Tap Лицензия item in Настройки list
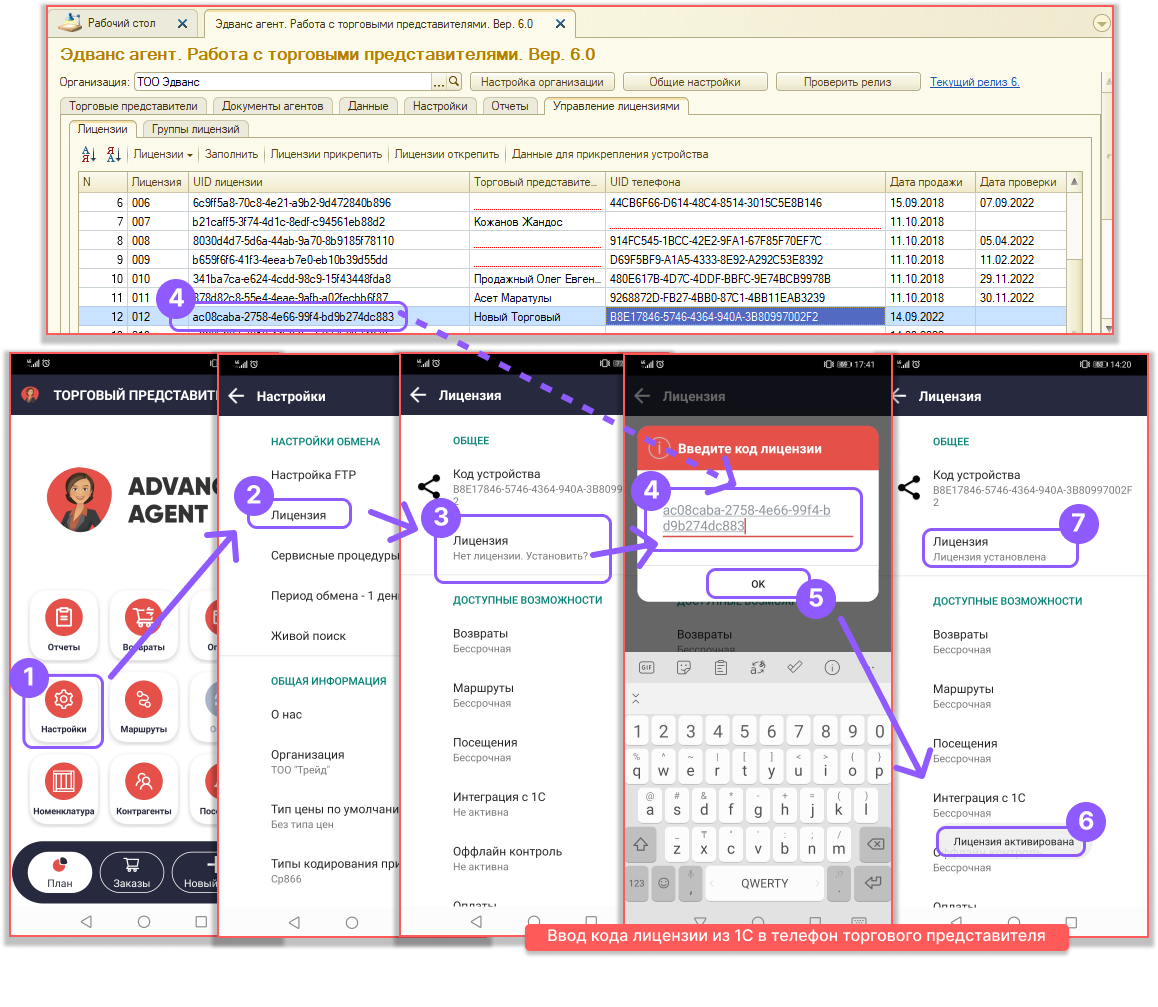 298,515
